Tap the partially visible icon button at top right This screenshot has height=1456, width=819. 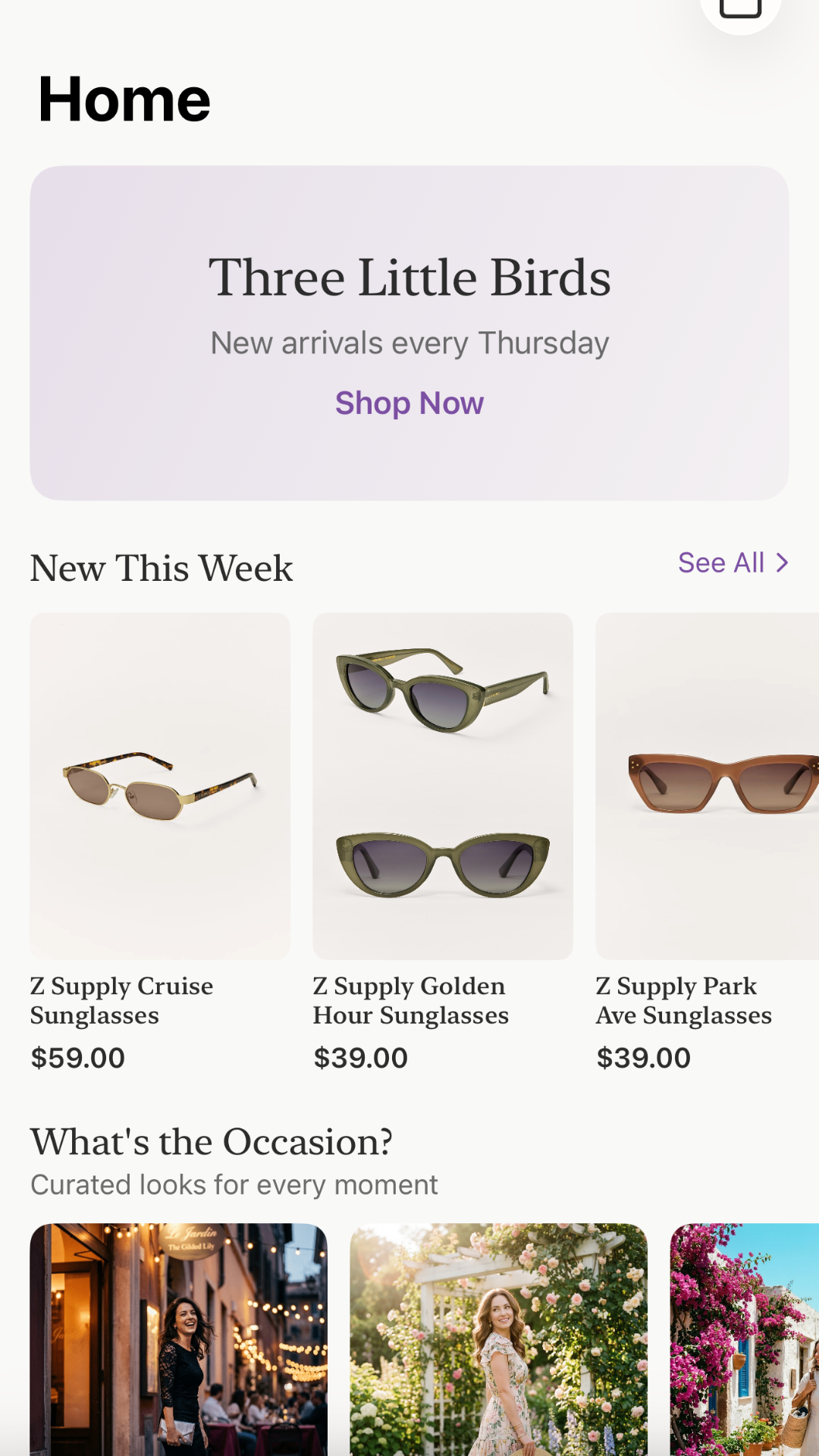[740, 8]
